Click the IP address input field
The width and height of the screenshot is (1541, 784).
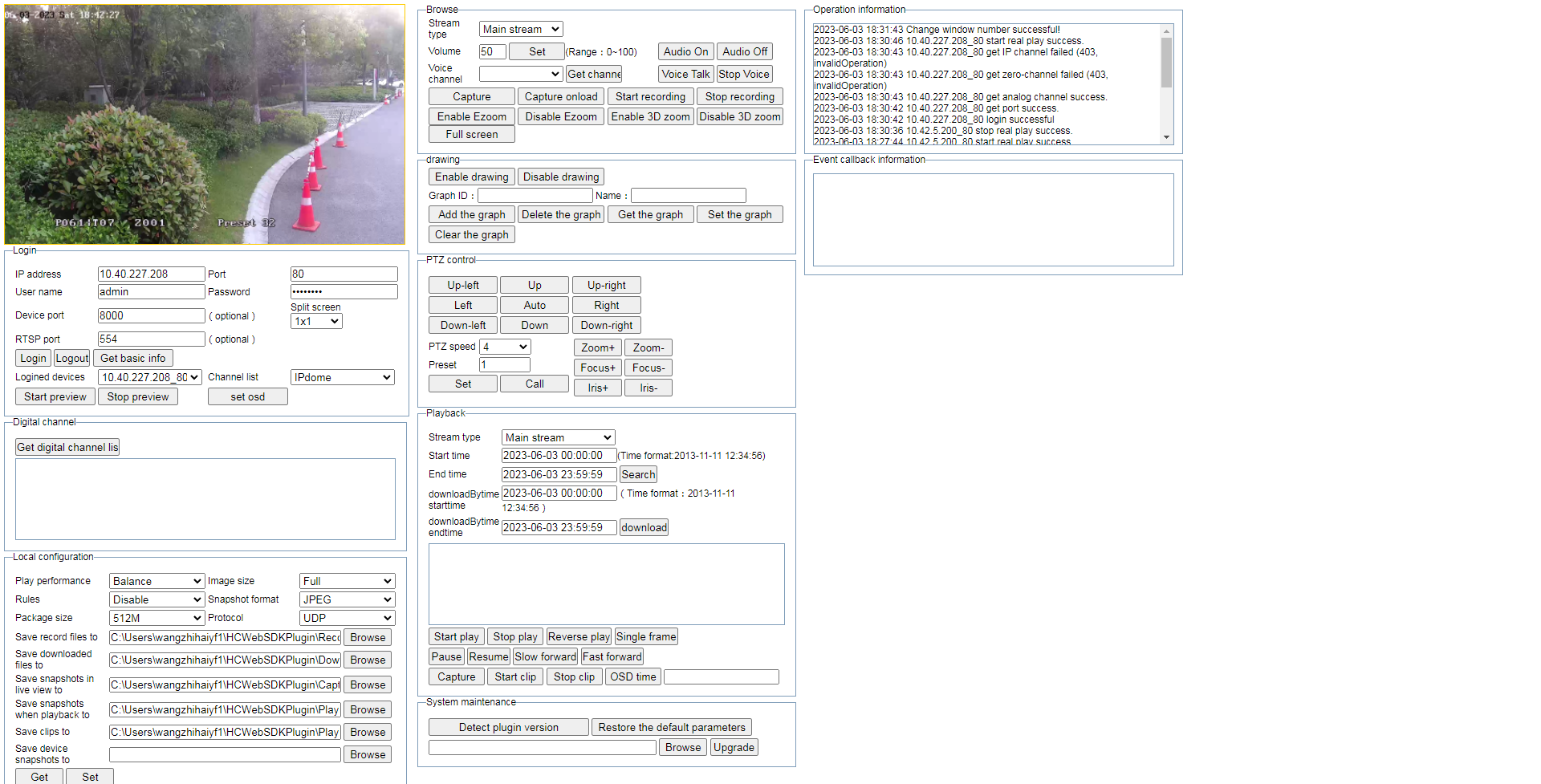coord(151,274)
